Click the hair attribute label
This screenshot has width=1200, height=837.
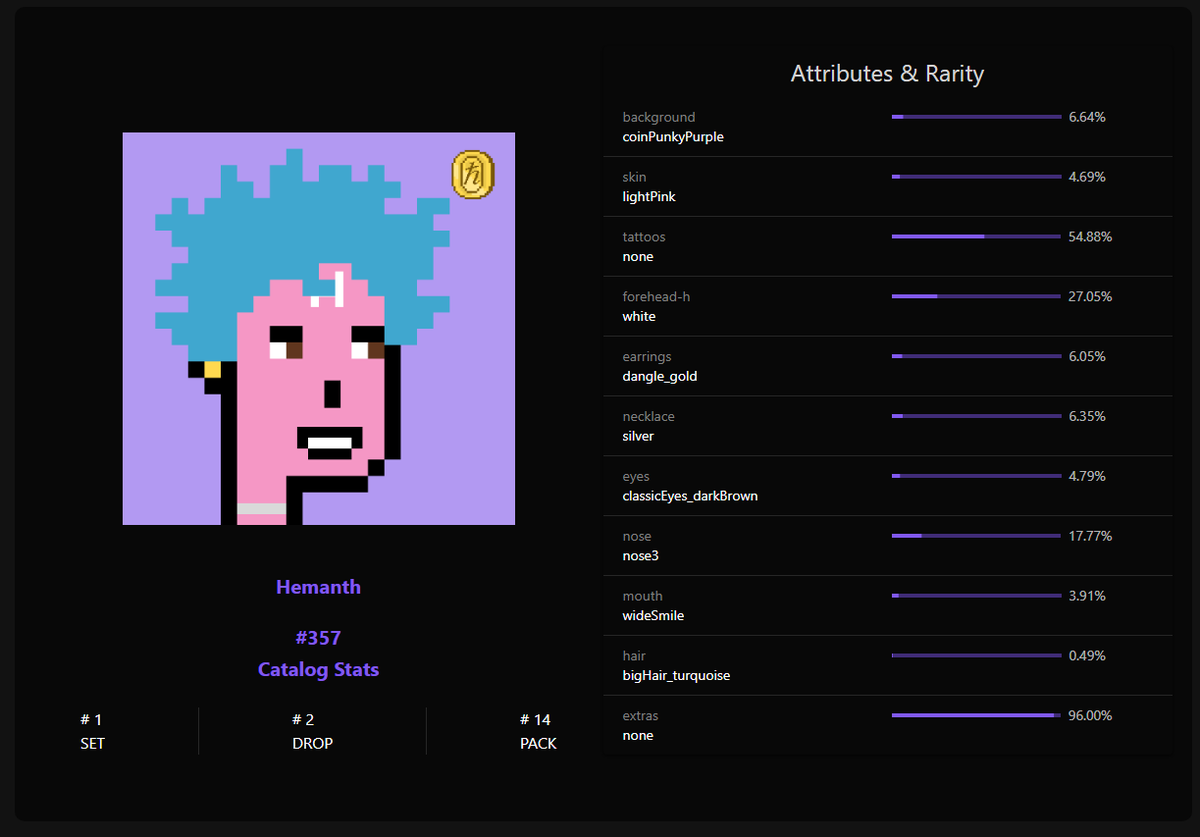coord(634,656)
